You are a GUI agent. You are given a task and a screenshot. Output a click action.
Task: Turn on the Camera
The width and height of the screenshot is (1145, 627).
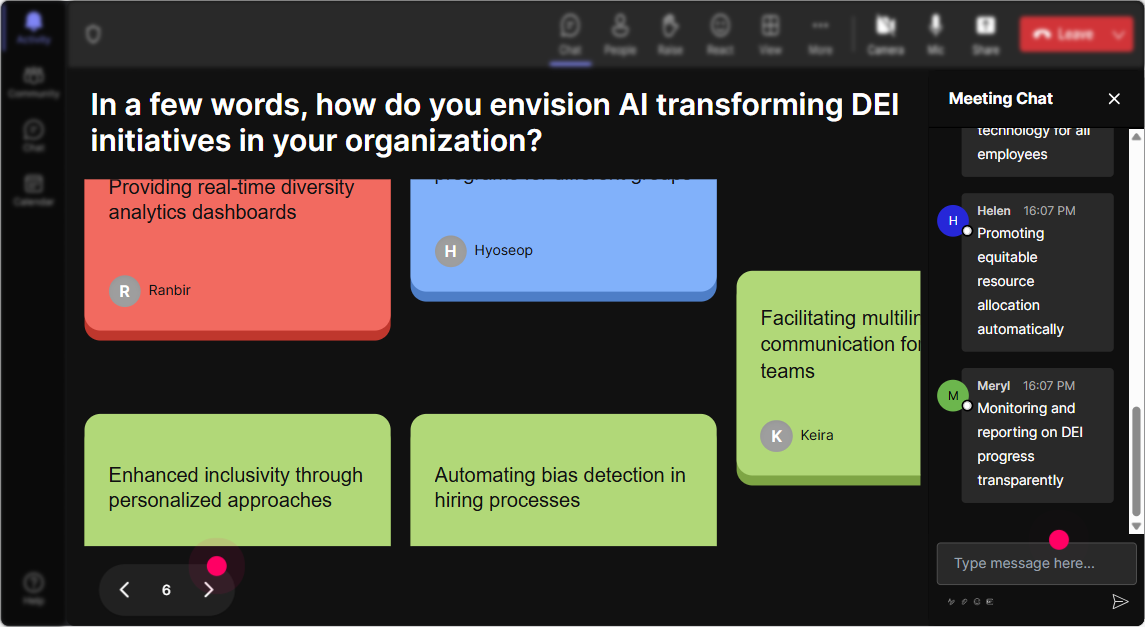click(886, 34)
